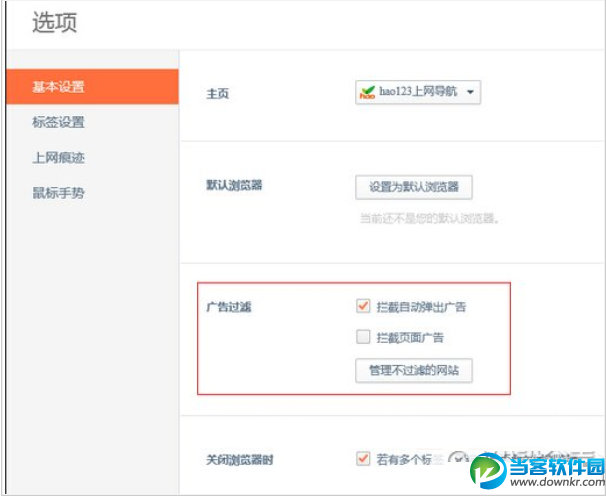Enable 拦截页面广告 checkbox
The image size is (606, 496).
[363, 337]
